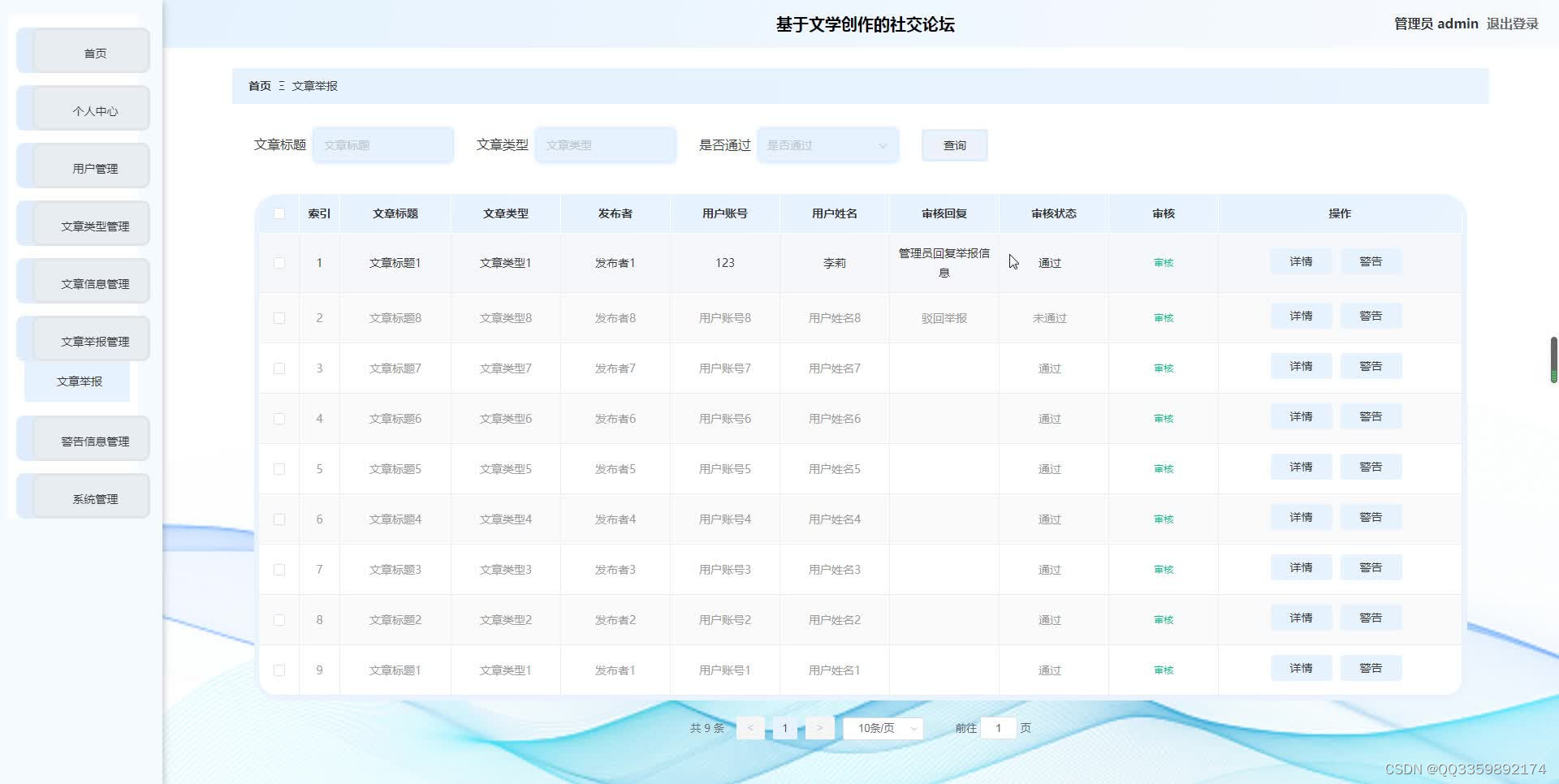
Task: Click the 李莉 user name cell
Action: pos(835,263)
